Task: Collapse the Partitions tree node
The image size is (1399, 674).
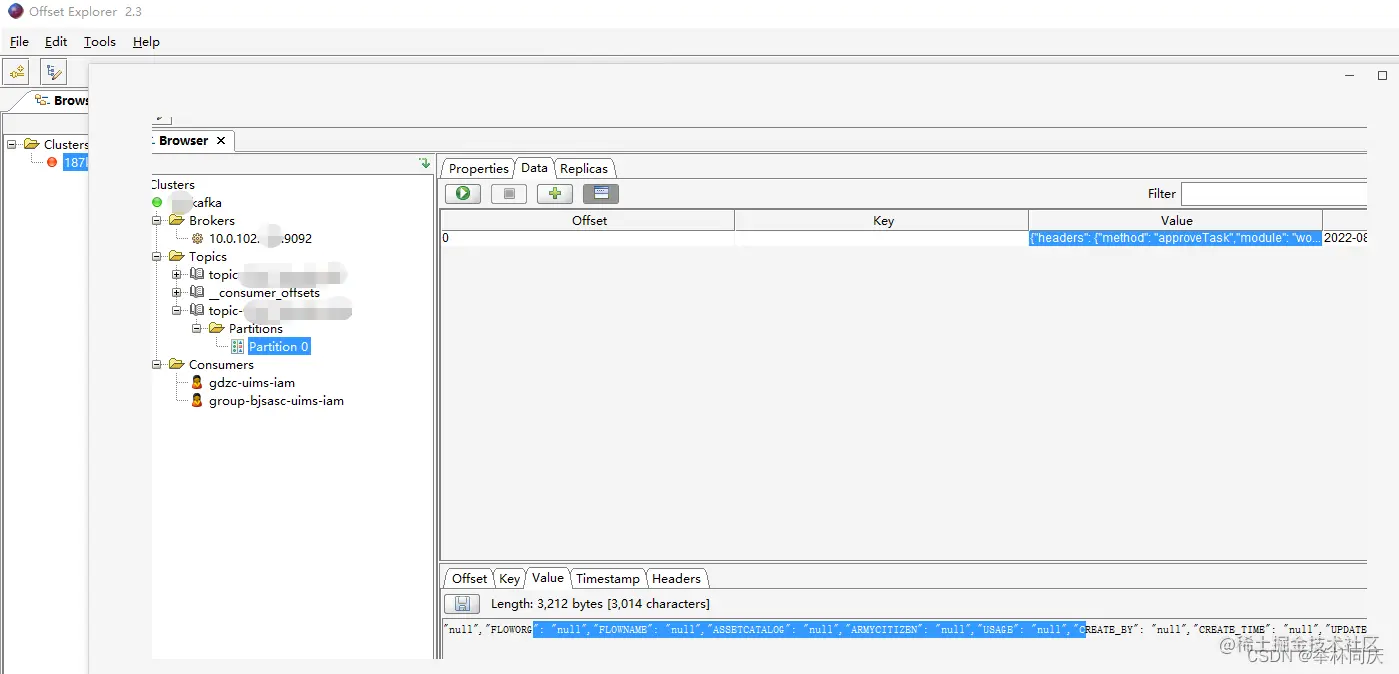Action: coord(197,329)
